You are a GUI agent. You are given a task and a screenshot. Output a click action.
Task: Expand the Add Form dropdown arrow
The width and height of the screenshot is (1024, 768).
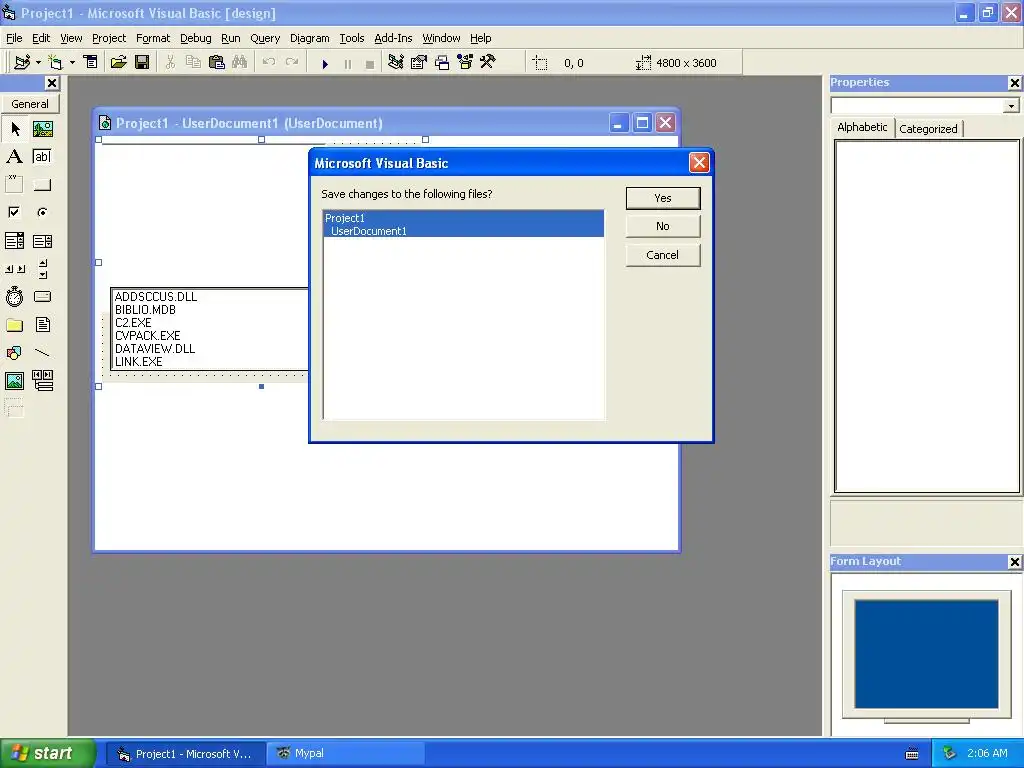(x=72, y=63)
